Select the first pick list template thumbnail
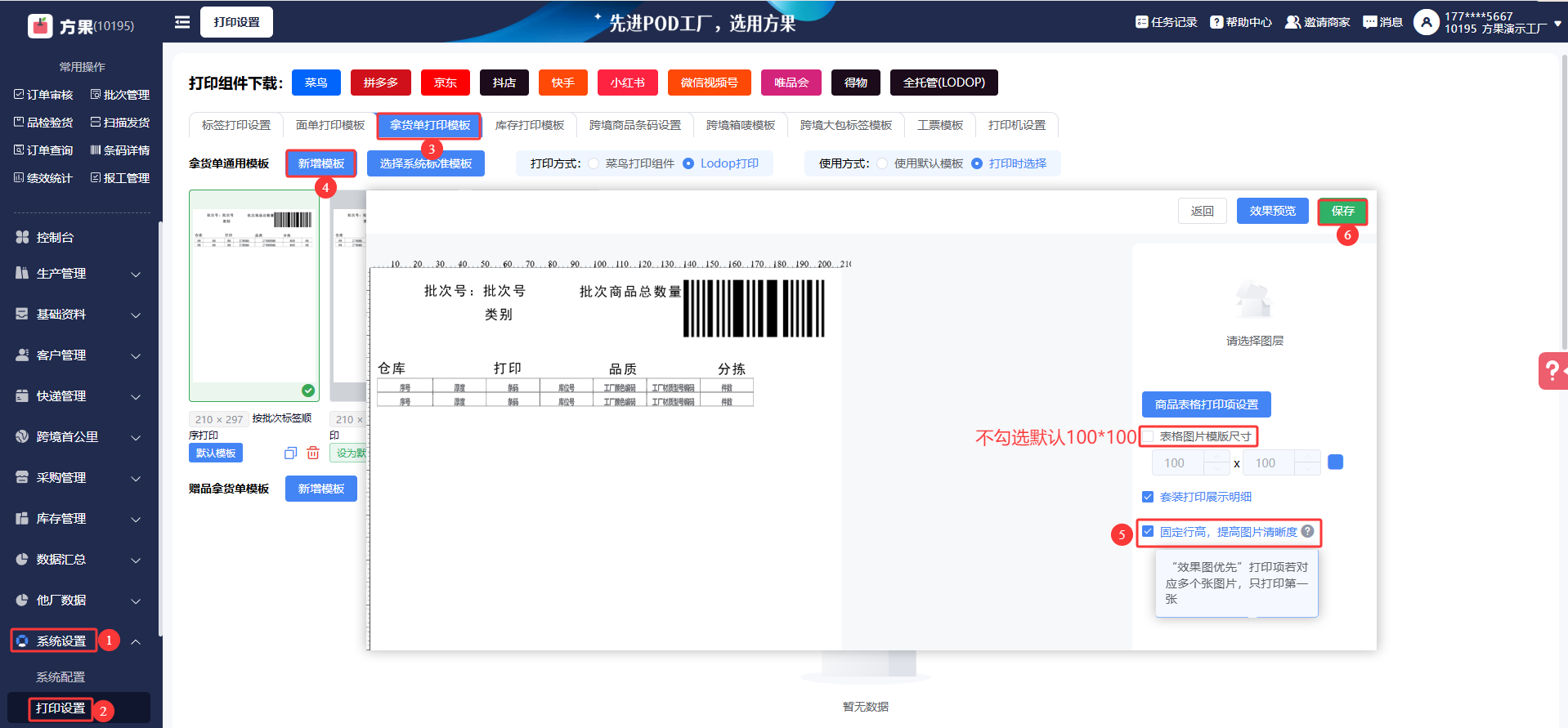The height and width of the screenshot is (728, 1568). pos(254,296)
